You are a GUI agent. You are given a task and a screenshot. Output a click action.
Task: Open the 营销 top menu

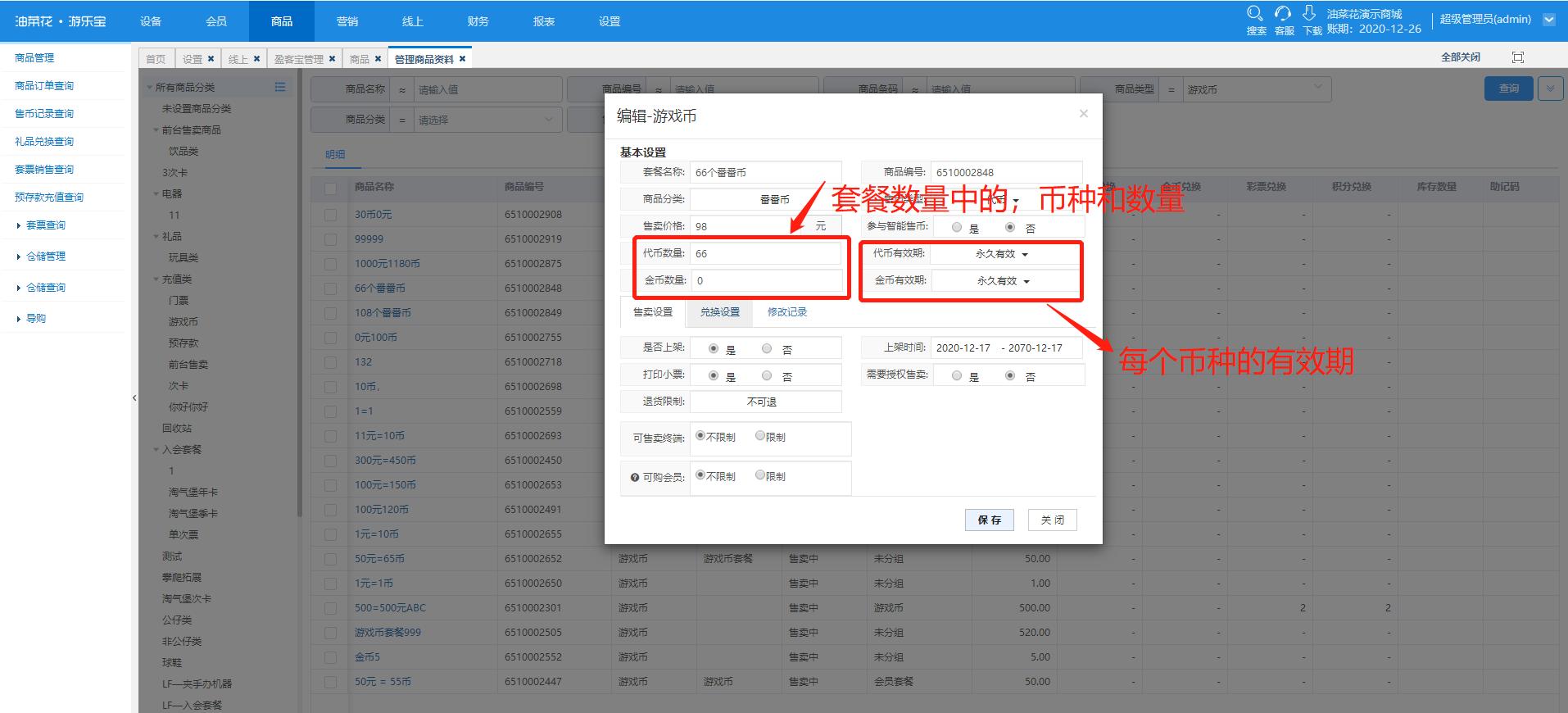pyautogui.click(x=347, y=20)
